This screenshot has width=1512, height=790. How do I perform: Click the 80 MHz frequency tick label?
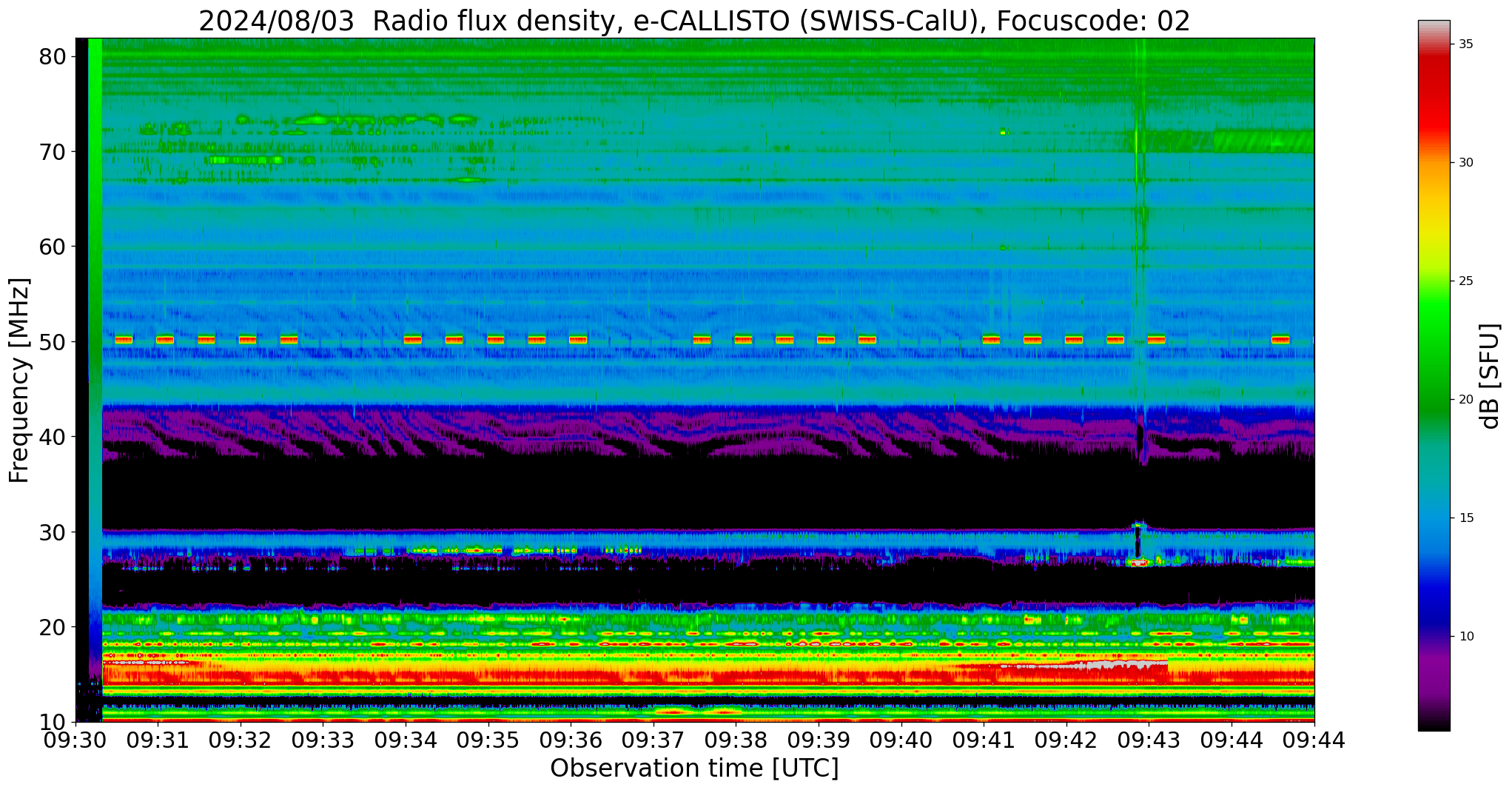[53, 57]
